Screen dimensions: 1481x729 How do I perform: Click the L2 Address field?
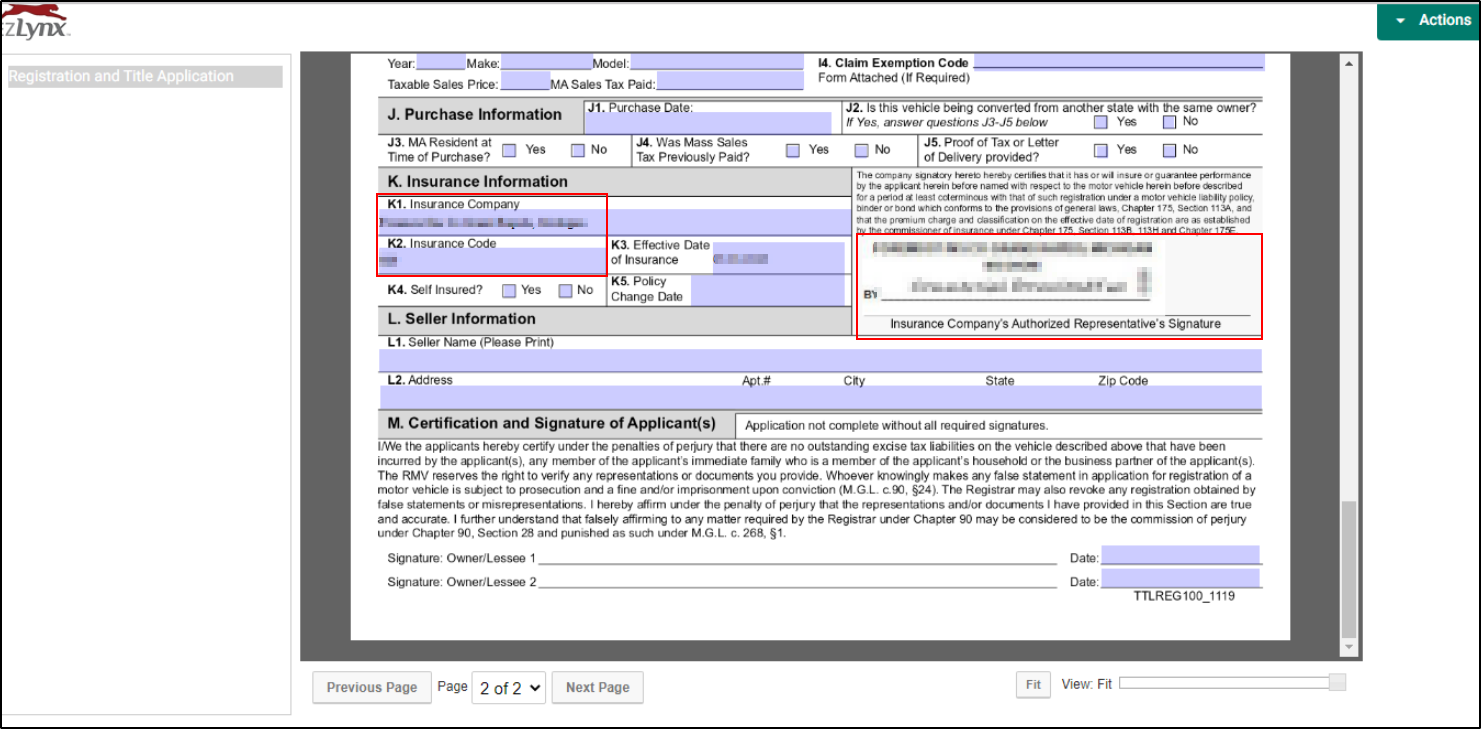coord(820,398)
